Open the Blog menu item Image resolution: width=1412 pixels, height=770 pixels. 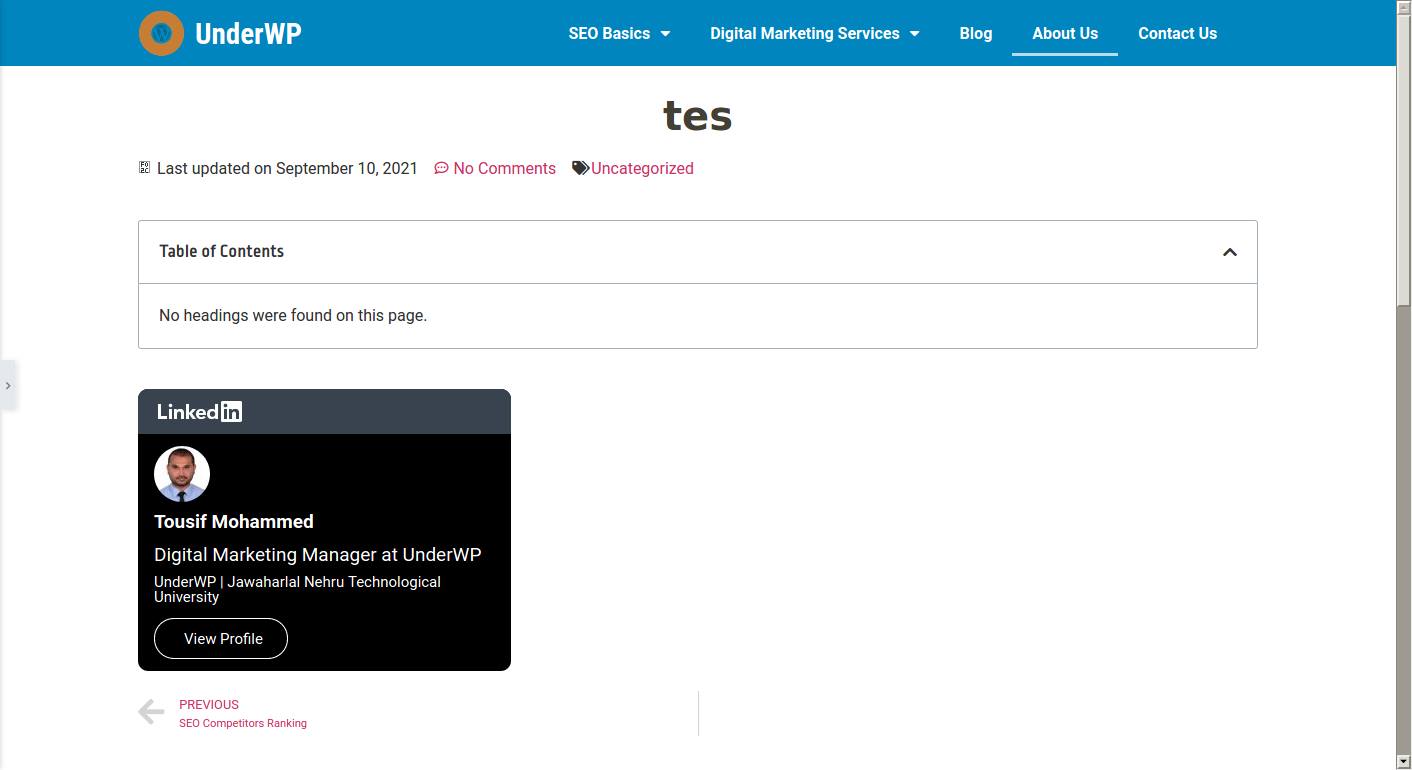coord(975,33)
